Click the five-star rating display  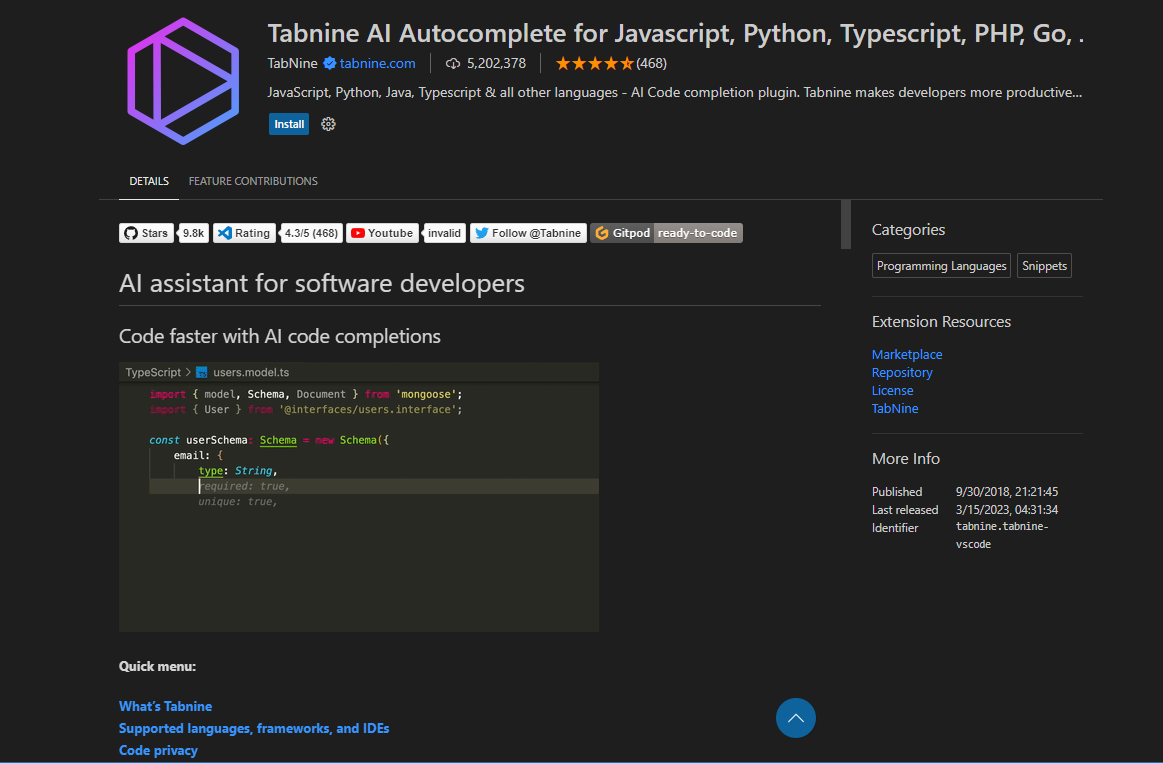click(x=594, y=63)
